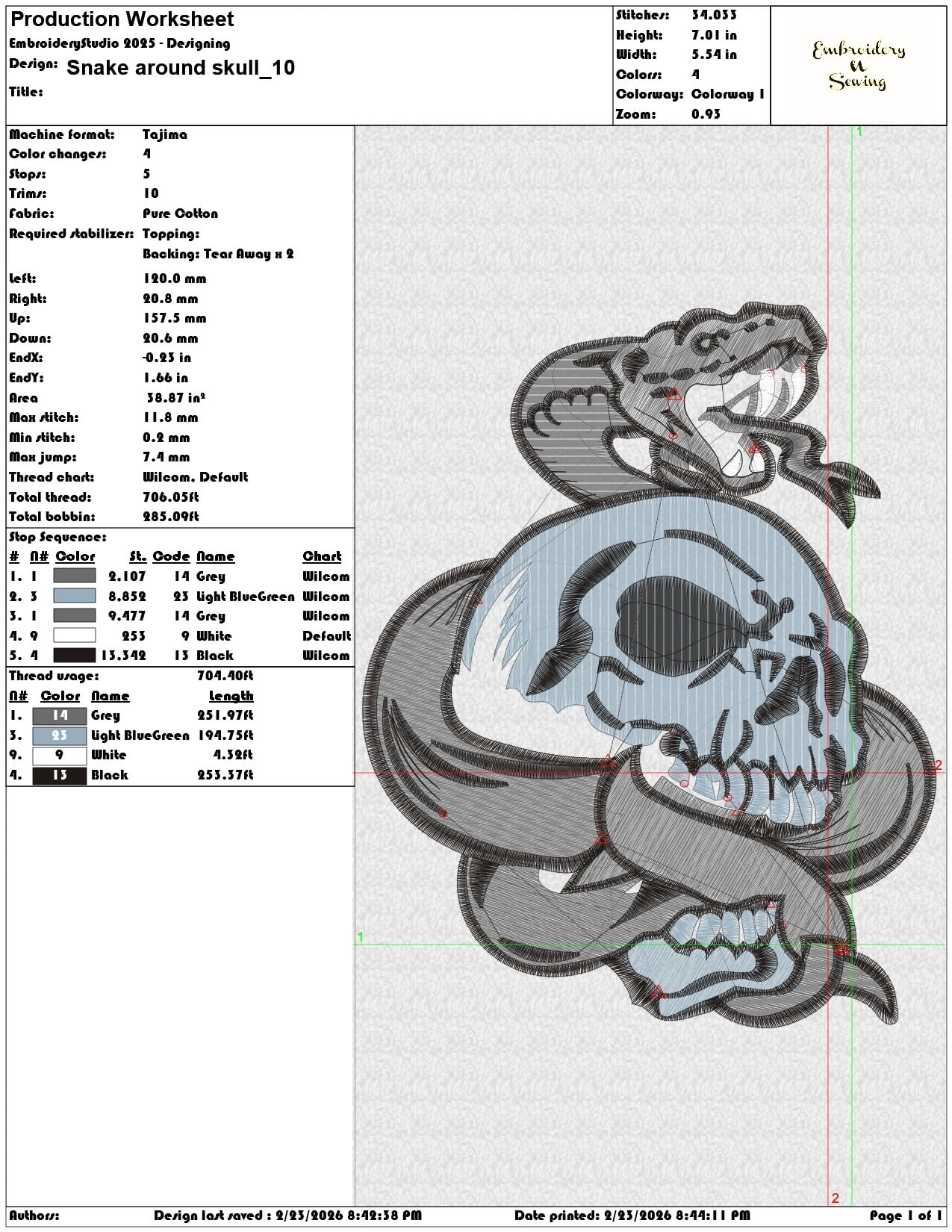Click 'Default' chart entry for White stop
The image size is (952, 1232).
pyautogui.click(x=326, y=636)
